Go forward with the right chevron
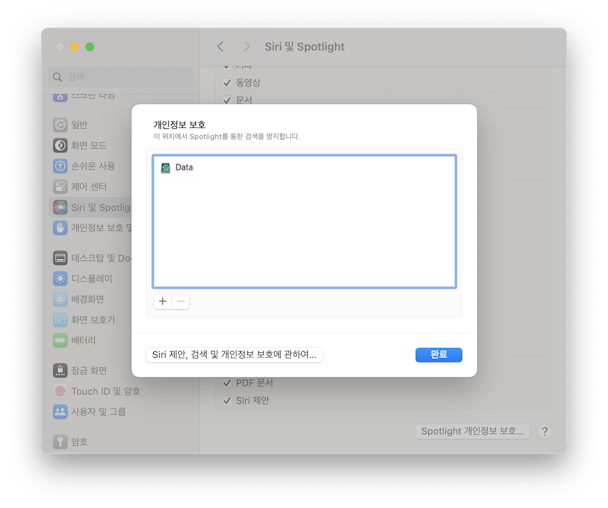The image size is (608, 508). point(246,47)
